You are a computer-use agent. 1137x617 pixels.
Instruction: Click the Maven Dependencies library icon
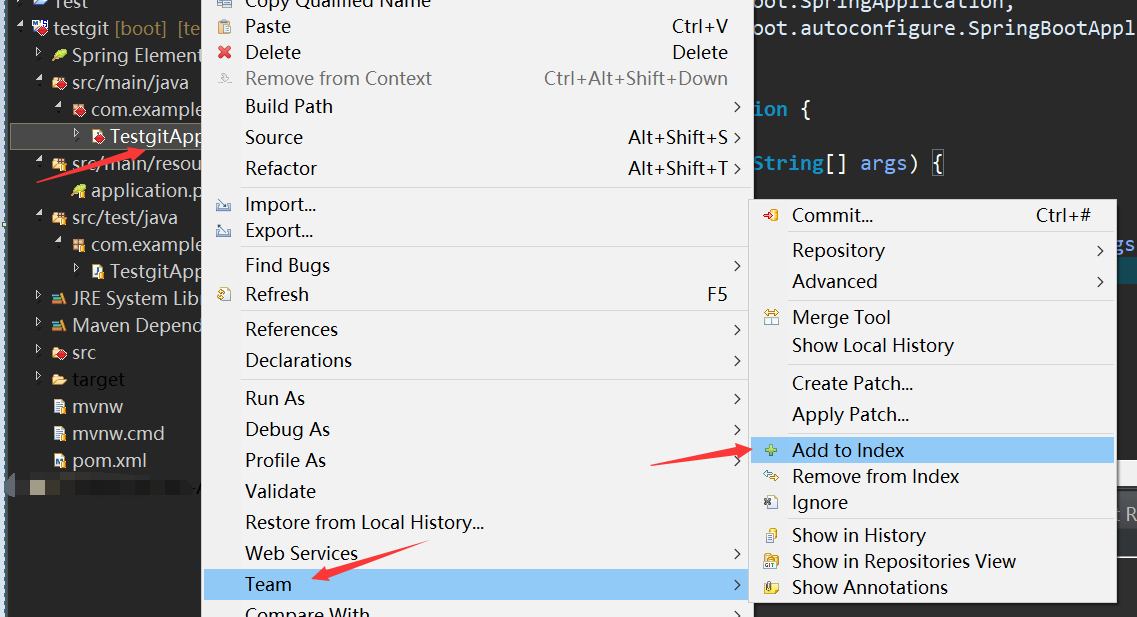tap(59, 326)
